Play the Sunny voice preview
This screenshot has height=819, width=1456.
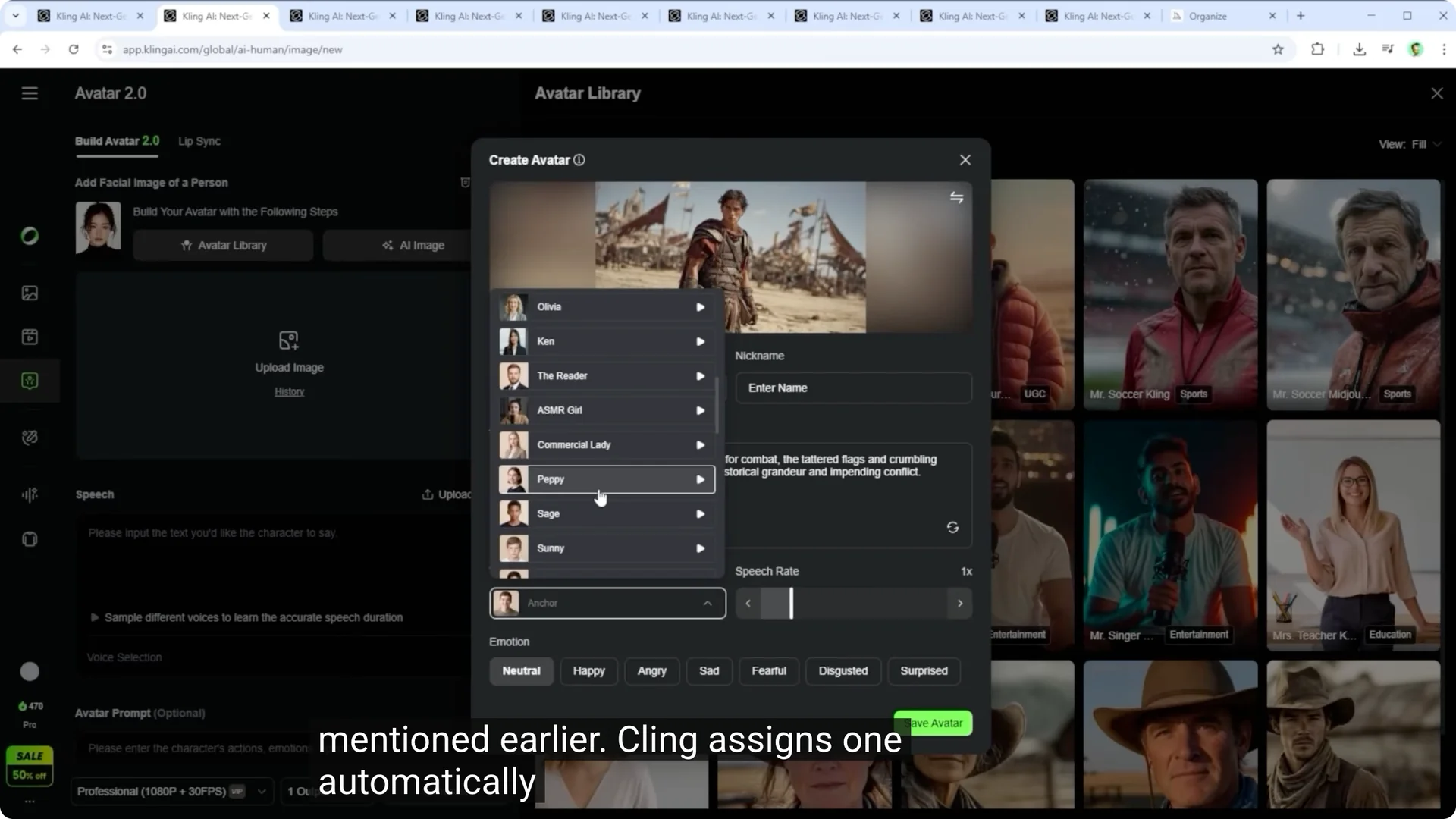point(701,548)
